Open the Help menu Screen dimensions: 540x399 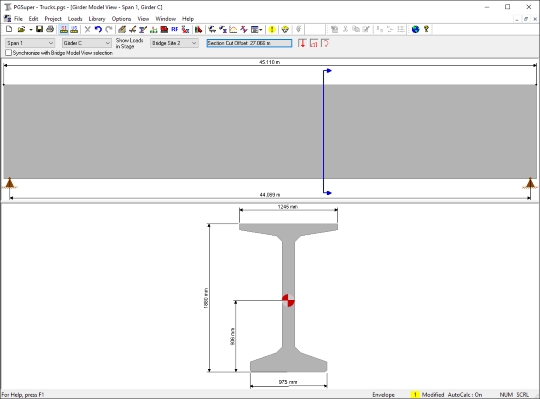click(188, 19)
